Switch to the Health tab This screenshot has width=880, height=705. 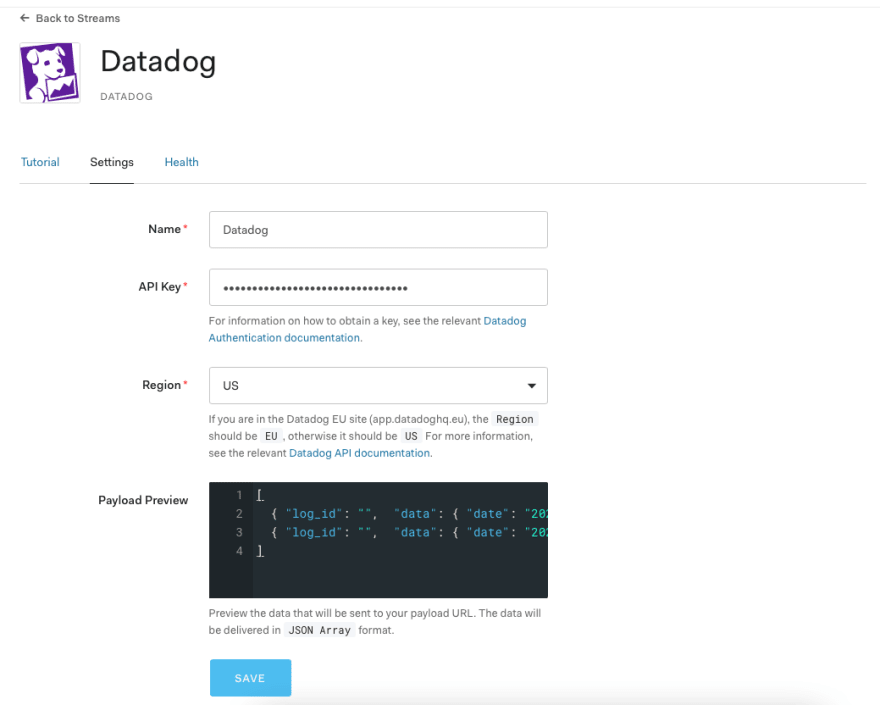181,162
